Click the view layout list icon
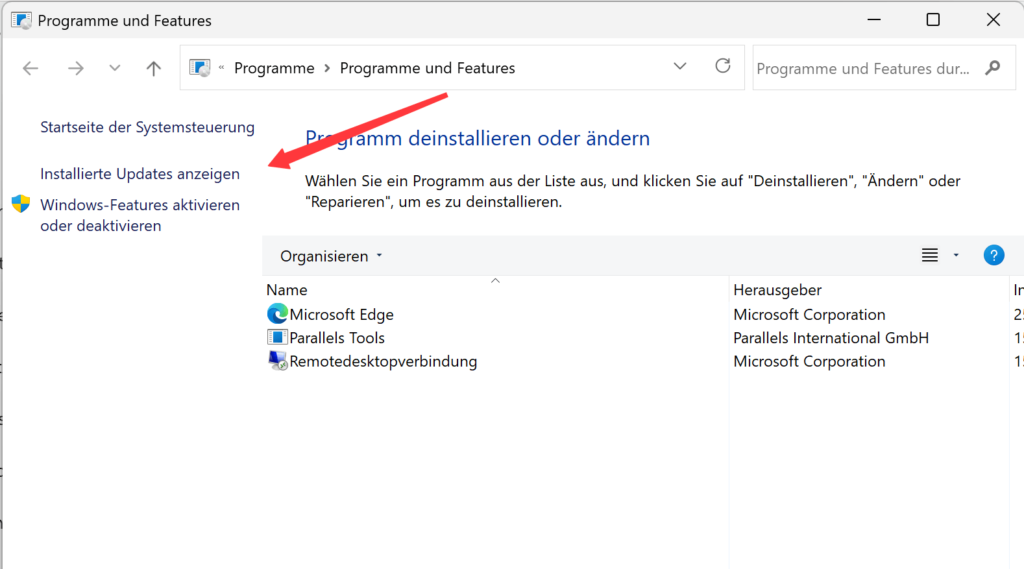The width and height of the screenshot is (1024, 569). [x=930, y=255]
